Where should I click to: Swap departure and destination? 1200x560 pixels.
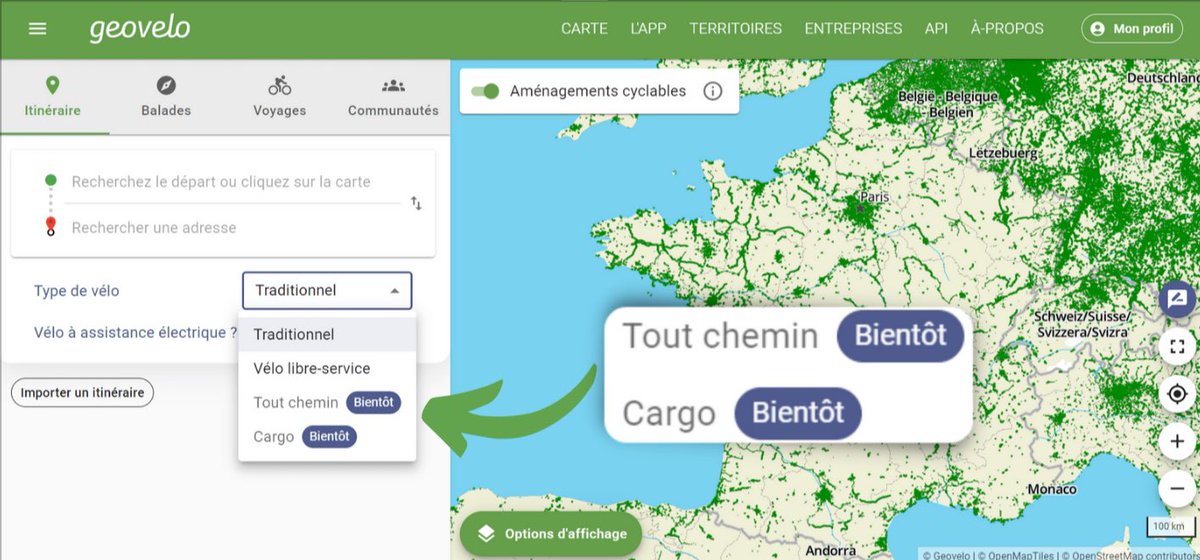click(416, 204)
